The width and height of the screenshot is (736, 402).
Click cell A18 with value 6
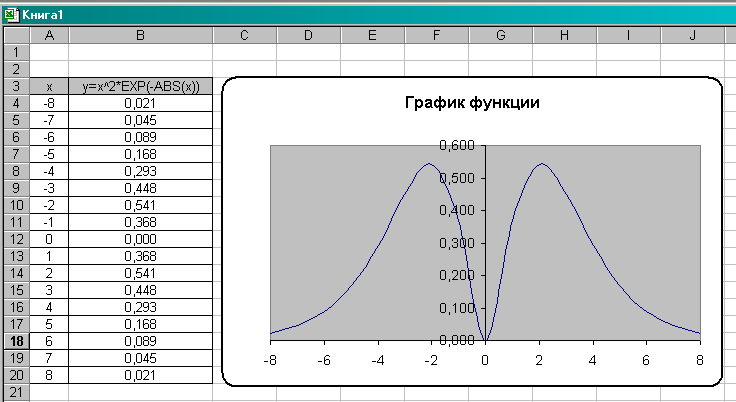[49, 341]
